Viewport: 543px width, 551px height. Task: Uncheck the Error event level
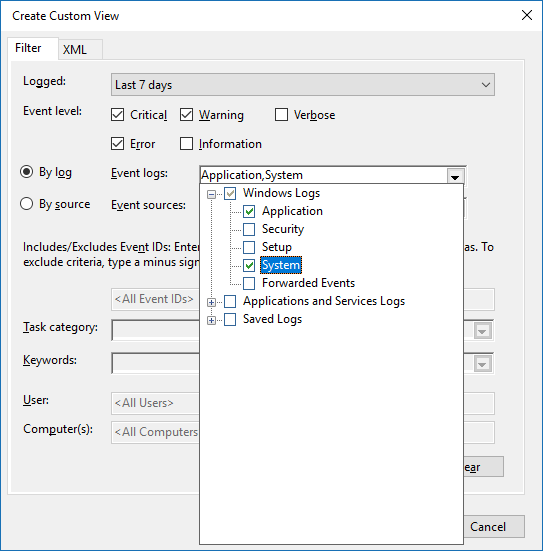[x=117, y=144]
